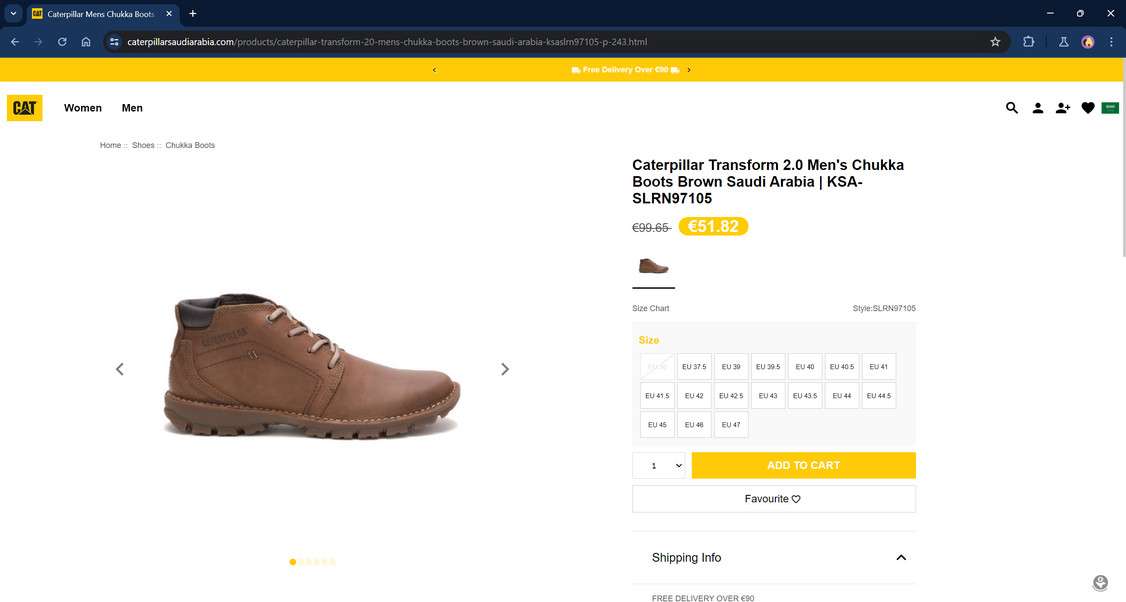Viewport: 1126px width, 602px height.
Task: Open the site search magnifier icon
Action: point(1011,108)
